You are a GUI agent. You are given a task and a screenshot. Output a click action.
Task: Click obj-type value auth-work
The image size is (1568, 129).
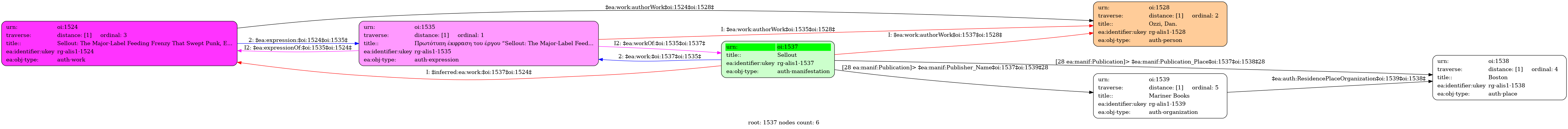click(71, 60)
